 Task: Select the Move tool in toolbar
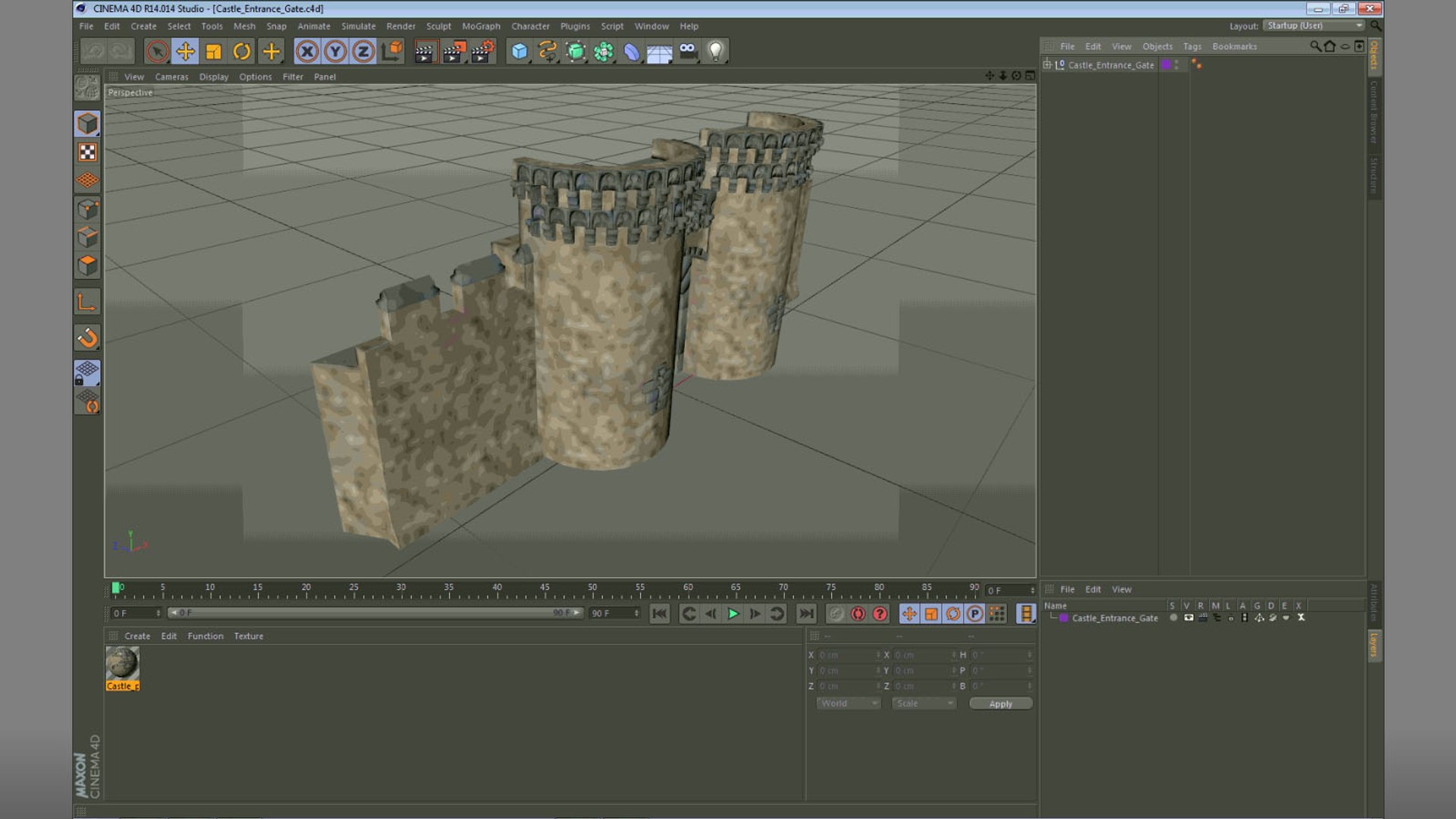coord(185,52)
